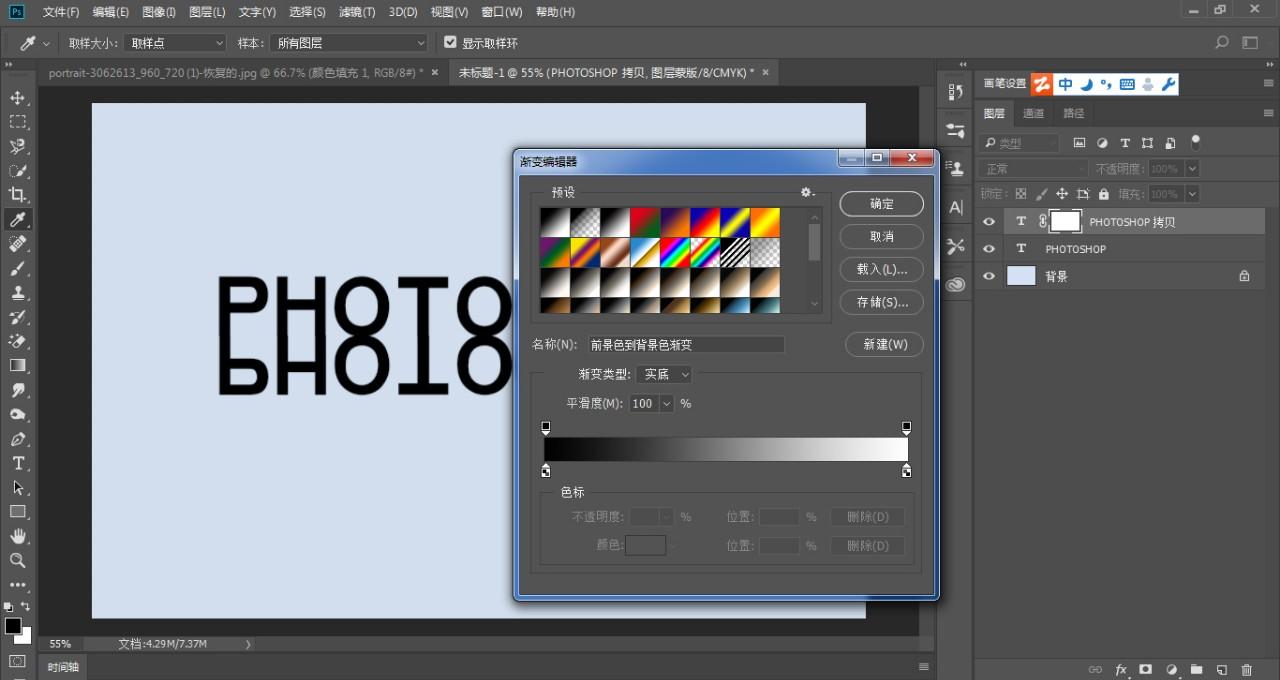Open the 样本 所有图层 dropdown
Screen dimensions: 1280x680
coord(348,43)
